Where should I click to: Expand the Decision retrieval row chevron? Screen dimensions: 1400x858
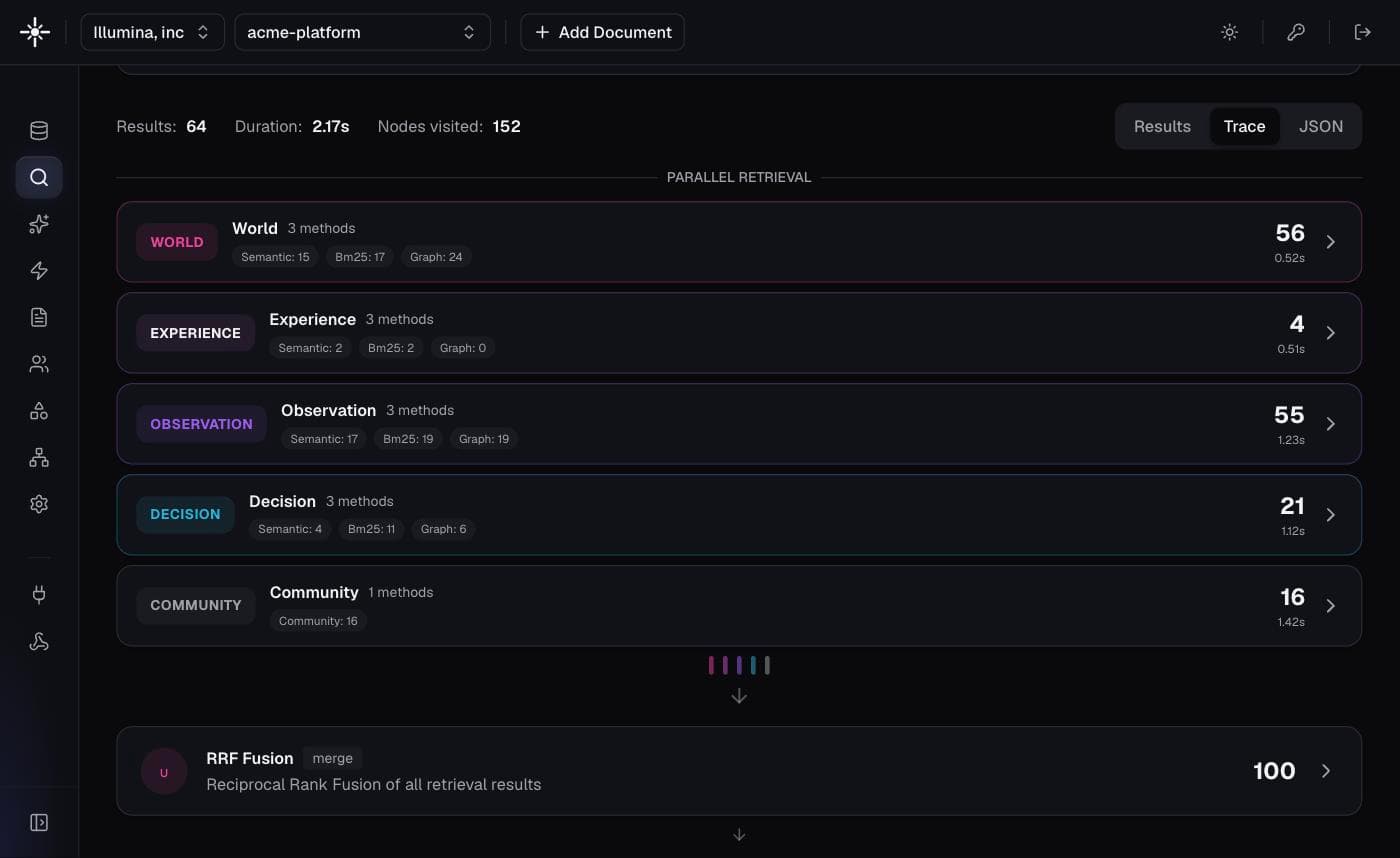(x=1331, y=515)
